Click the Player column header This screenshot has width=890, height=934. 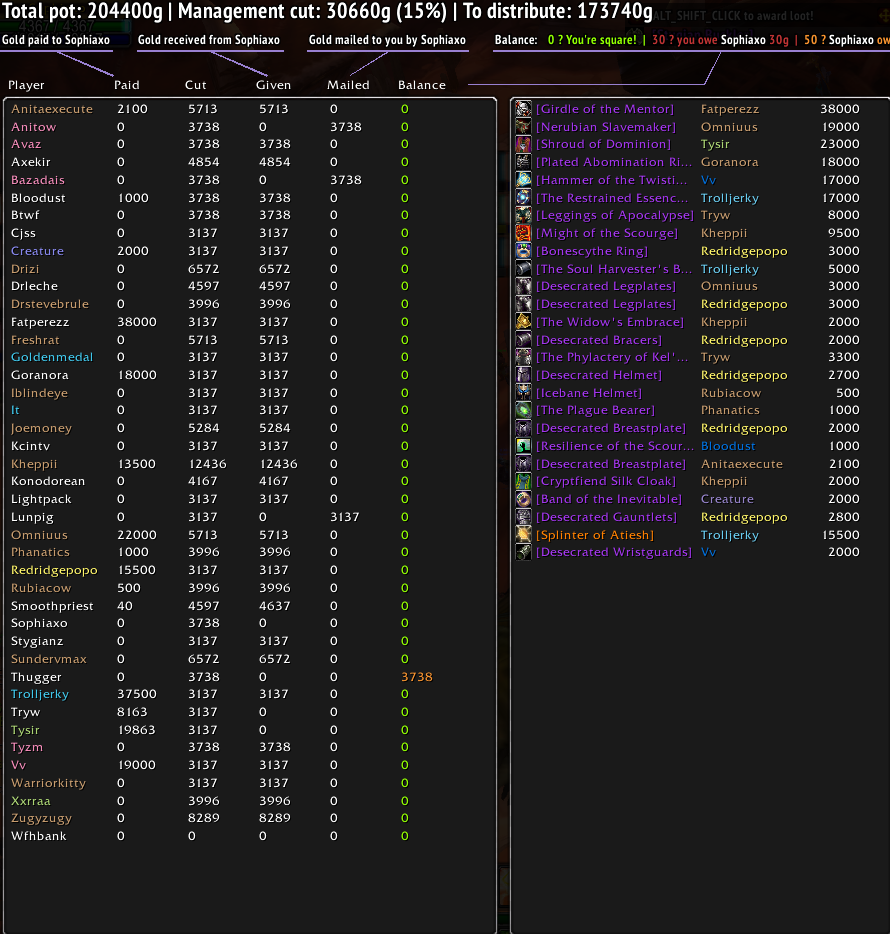[26, 85]
